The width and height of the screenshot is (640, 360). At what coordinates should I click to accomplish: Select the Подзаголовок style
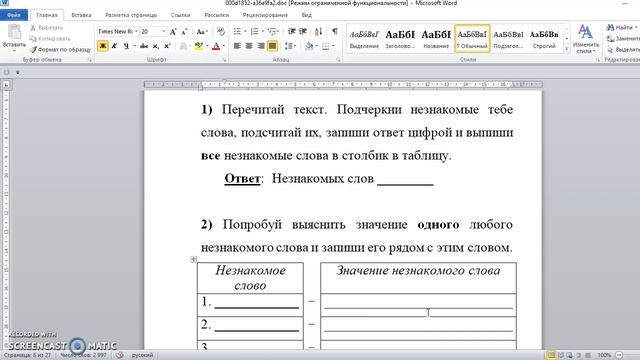(x=508, y=38)
